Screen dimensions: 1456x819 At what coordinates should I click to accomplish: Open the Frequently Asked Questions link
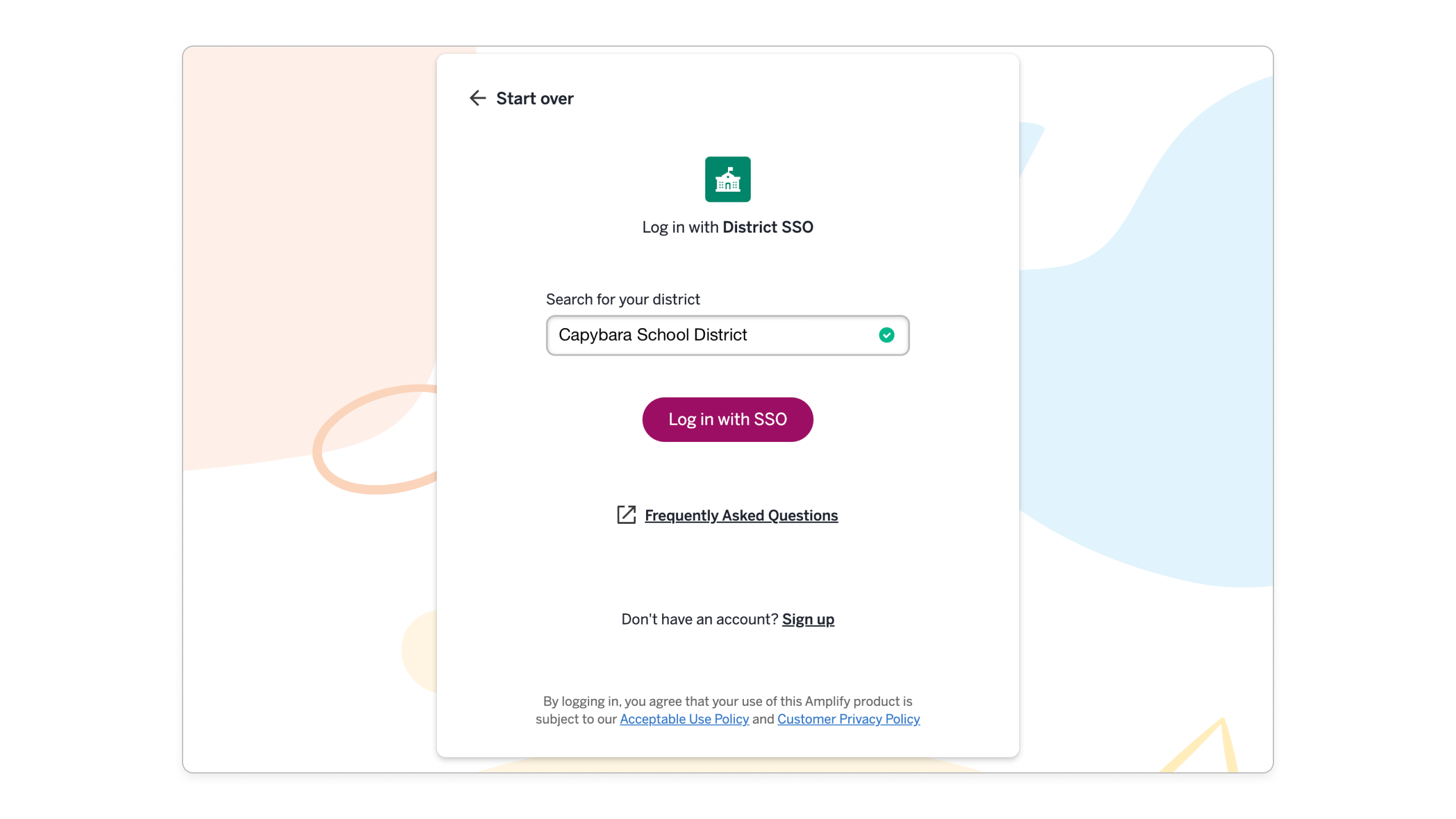(741, 515)
